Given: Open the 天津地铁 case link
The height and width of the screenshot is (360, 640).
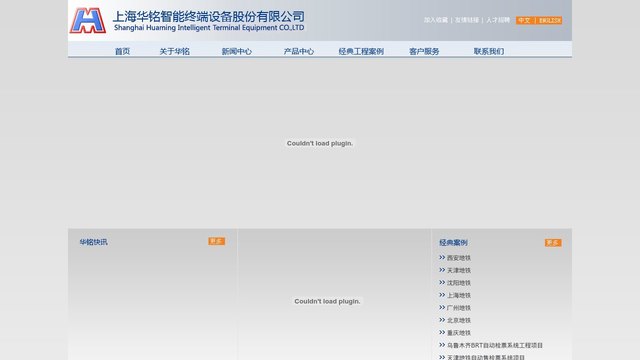Looking at the screenshot, I should 459,271.
